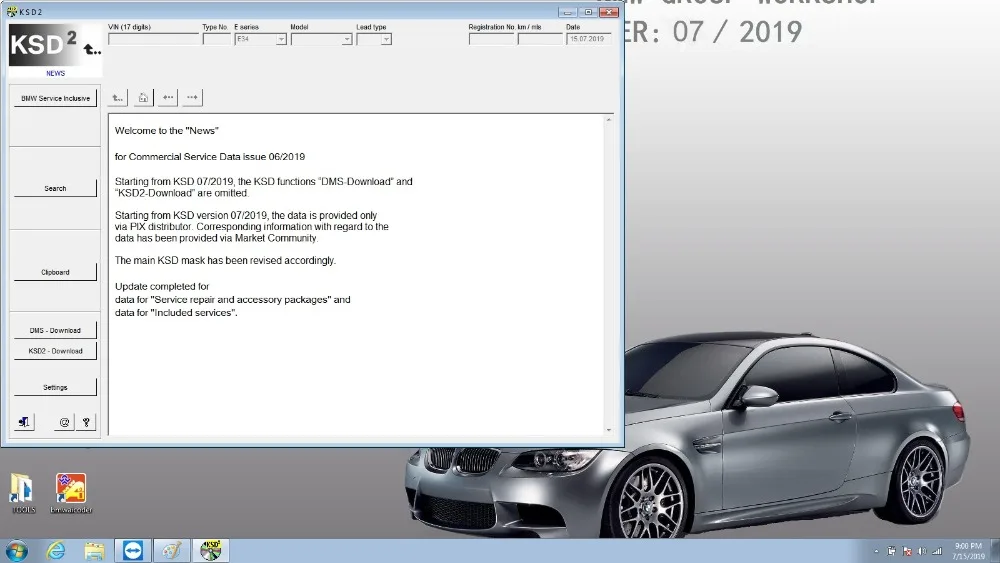Click the 'data for "Included services".' line

click(176, 313)
